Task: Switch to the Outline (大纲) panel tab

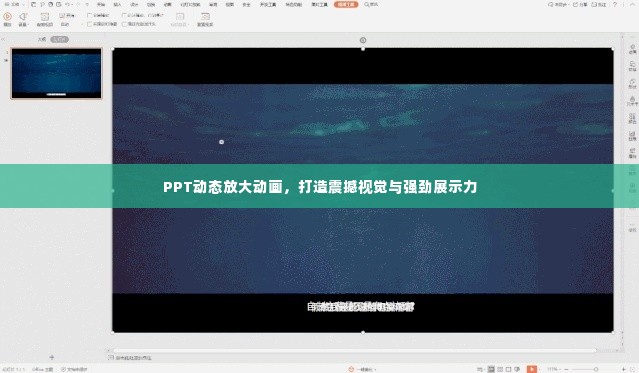Action: tap(42, 39)
